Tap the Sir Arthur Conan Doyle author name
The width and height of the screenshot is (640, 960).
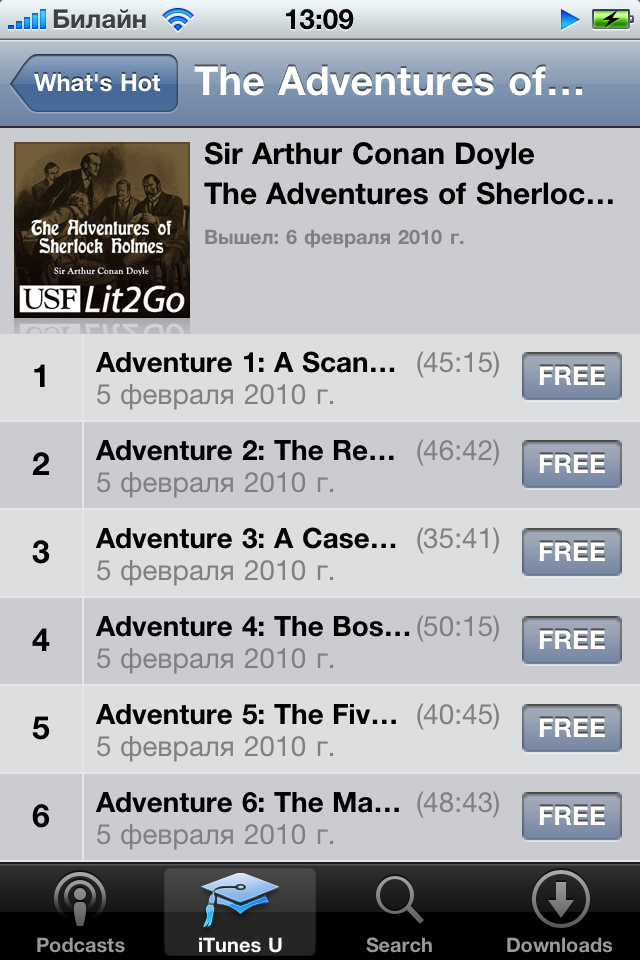(369, 154)
